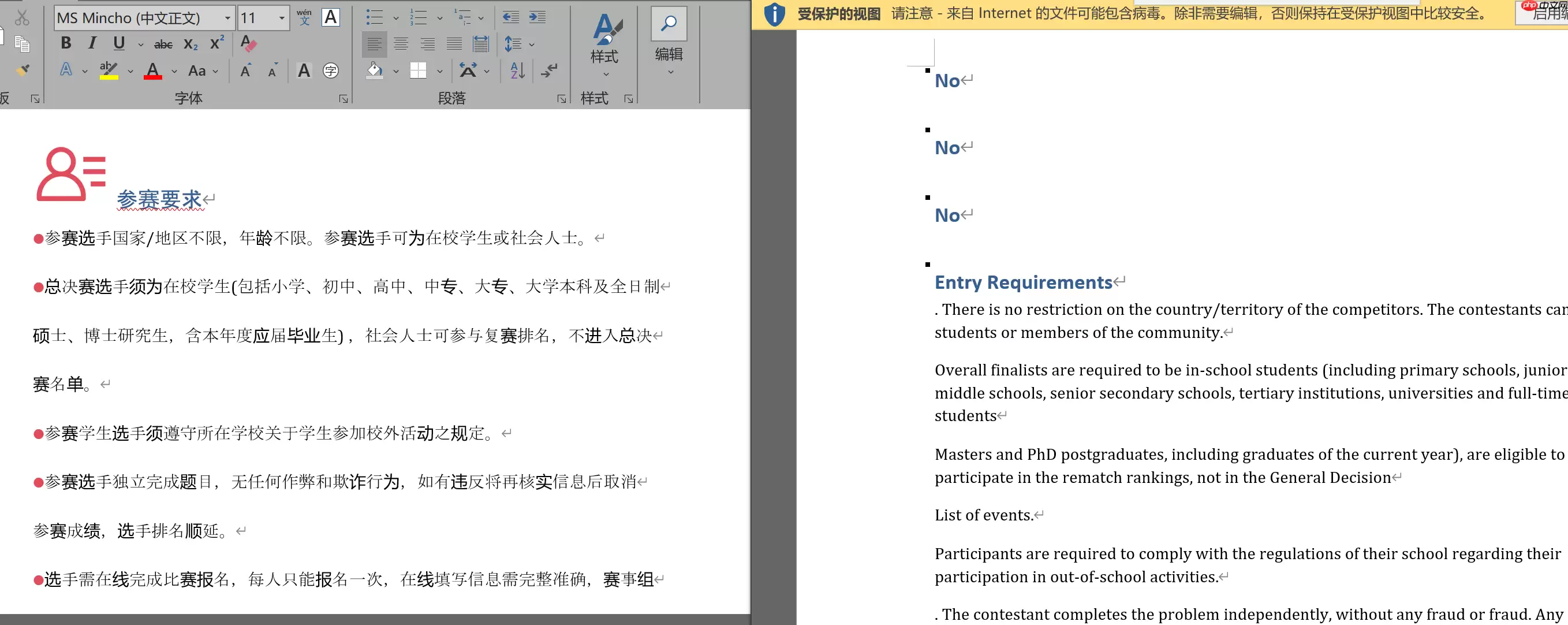1568x625 pixels.
Task: Click the copy icon in clipboard group
Action: click(23, 44)
